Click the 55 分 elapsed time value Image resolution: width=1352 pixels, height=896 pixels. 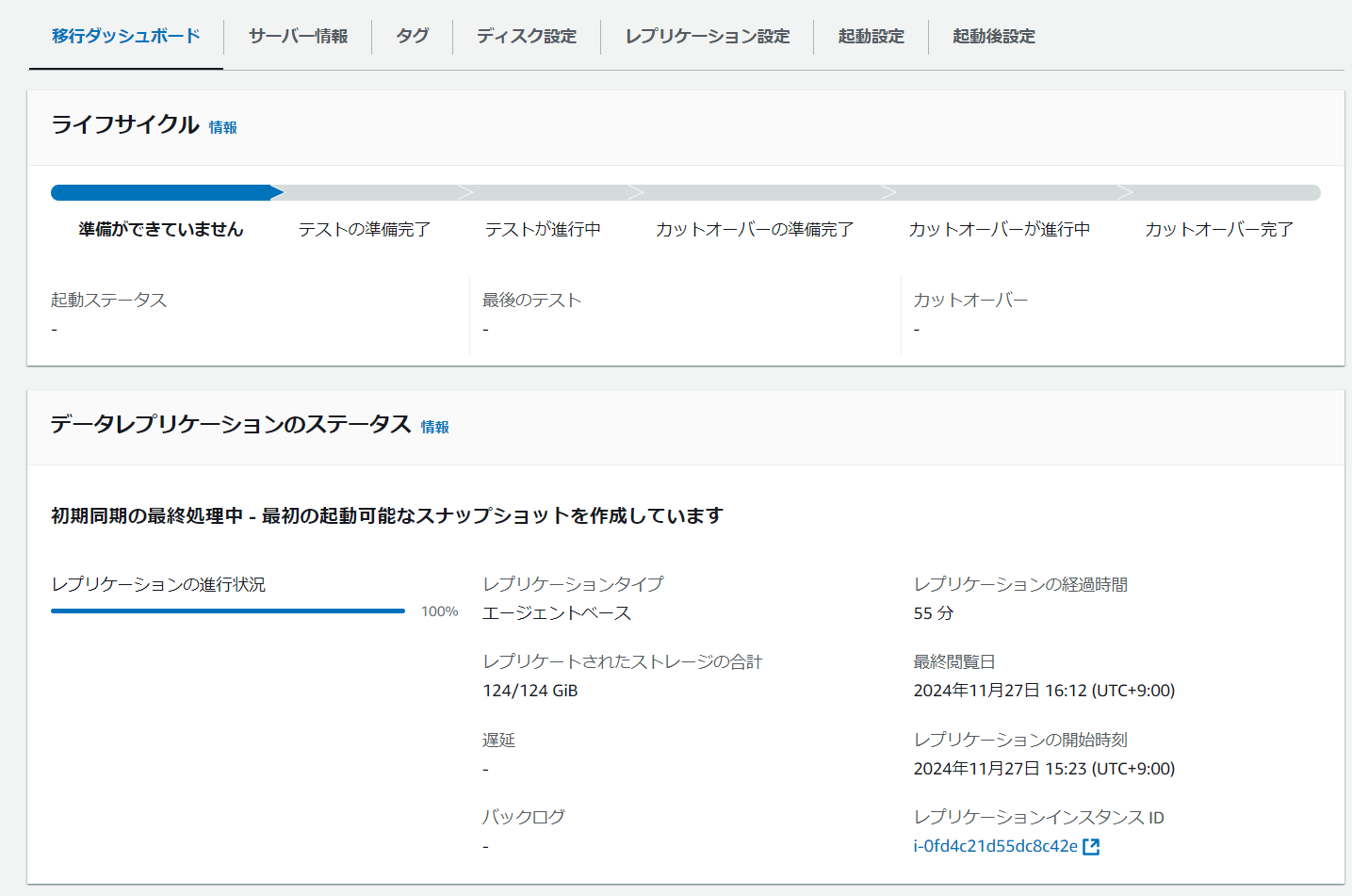tap(934, 613)
